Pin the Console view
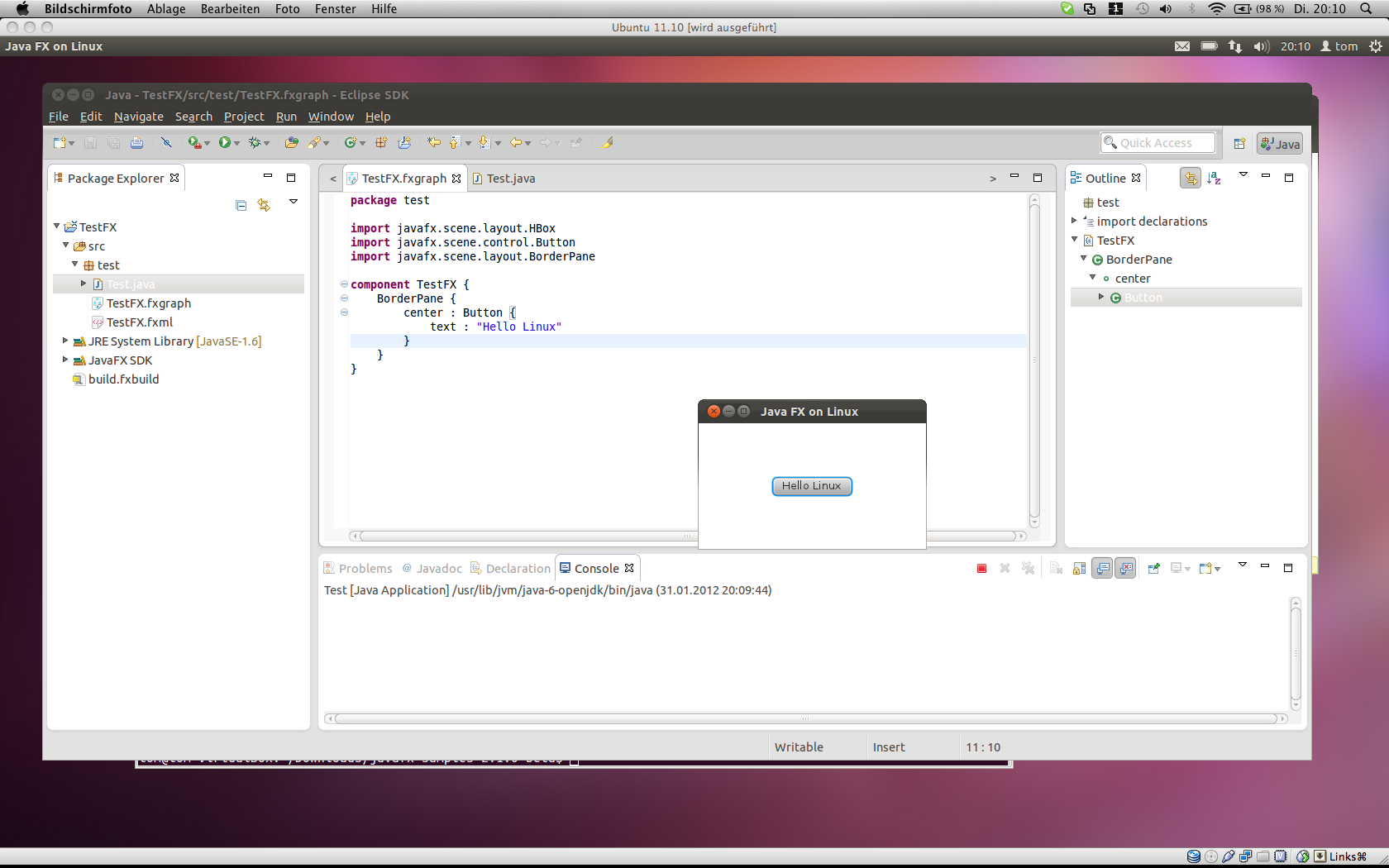Image resolution: width=1389 pixels, height=868 pixels. click(1153, 569)
